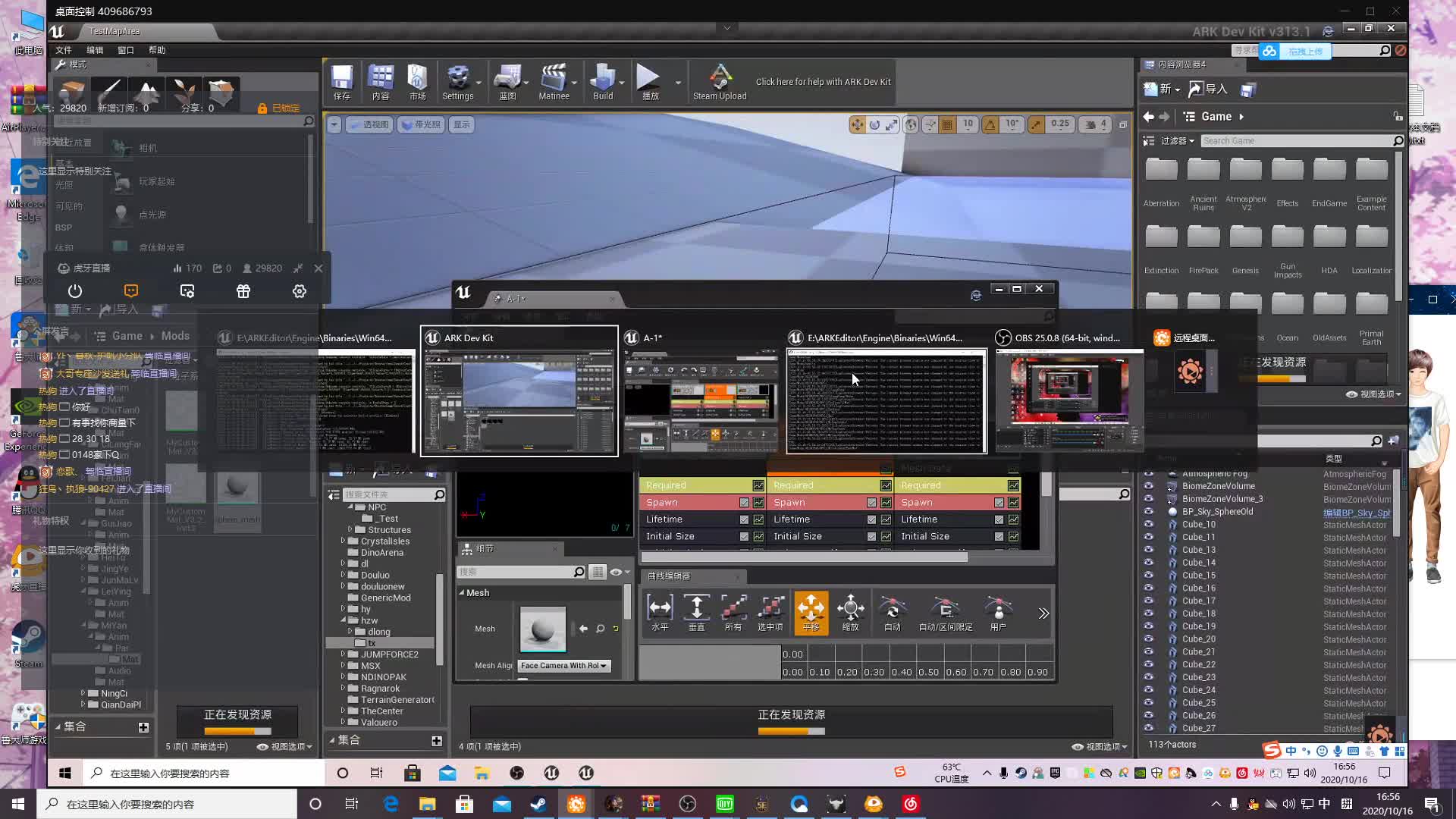The image size is (1456, 819).
Task: Expand the Play options dropdown arrow
Action: [x=678, y=83]
